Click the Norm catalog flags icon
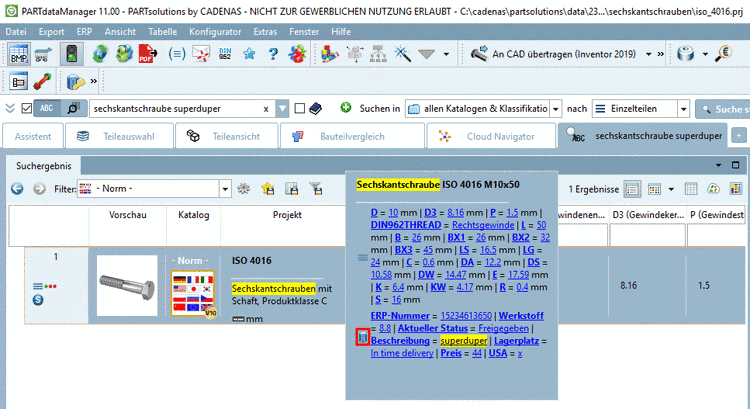 click(193, 293)
